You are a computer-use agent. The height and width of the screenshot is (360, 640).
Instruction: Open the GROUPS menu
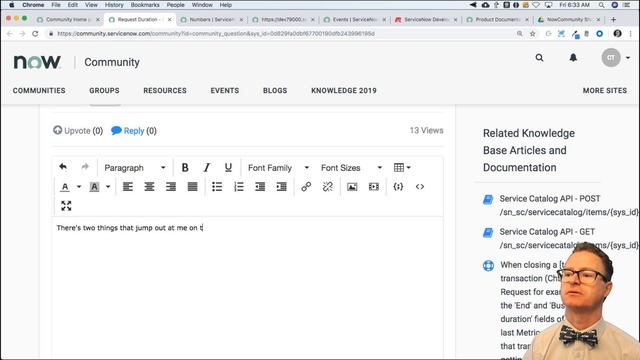click(x=104, y=91)
